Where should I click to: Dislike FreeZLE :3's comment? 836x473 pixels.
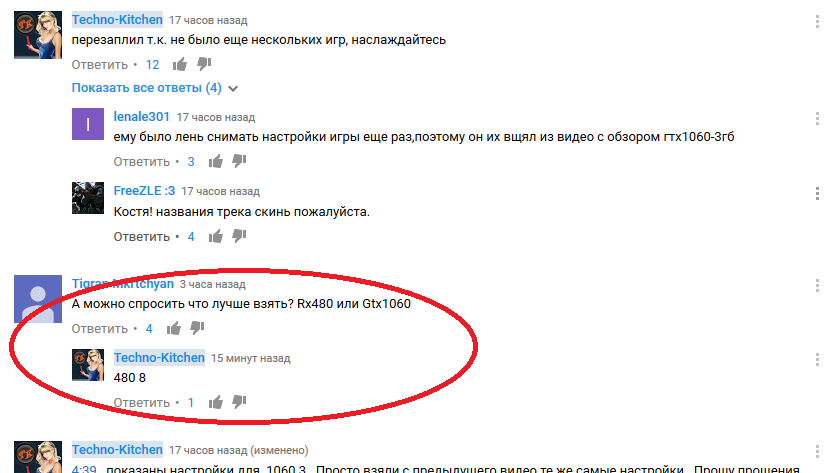pyautogui.click(x=239, y=236)
